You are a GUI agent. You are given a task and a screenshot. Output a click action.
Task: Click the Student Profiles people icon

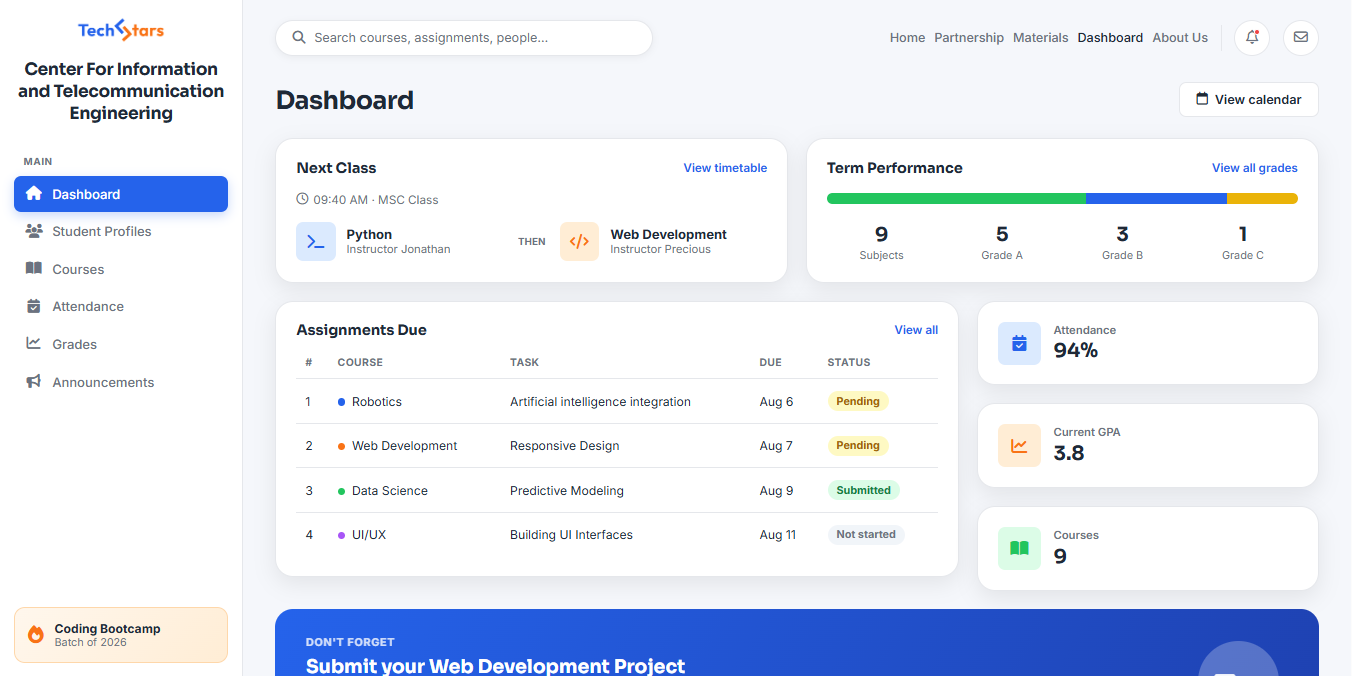(34, 231)
